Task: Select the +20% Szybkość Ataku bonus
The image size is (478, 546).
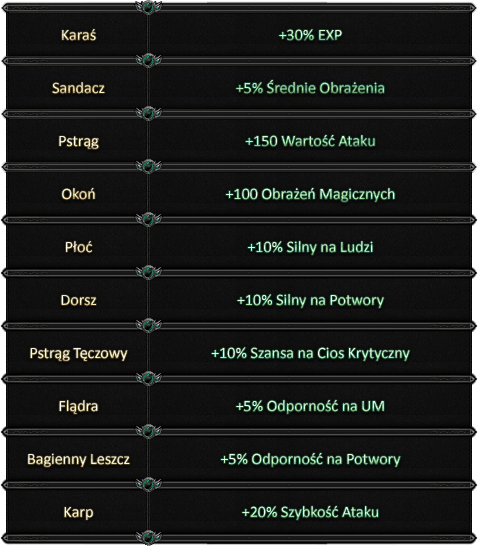Action: [310, 512]
